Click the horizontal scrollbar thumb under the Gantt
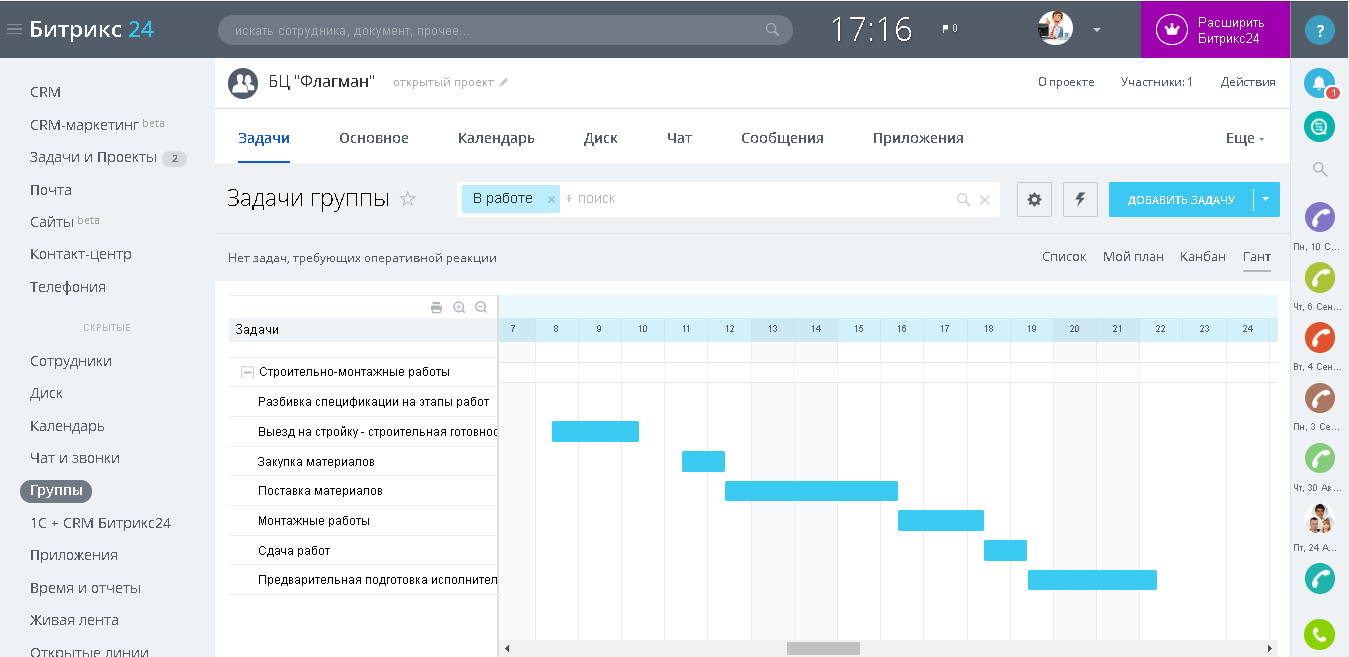 point(823,648)
